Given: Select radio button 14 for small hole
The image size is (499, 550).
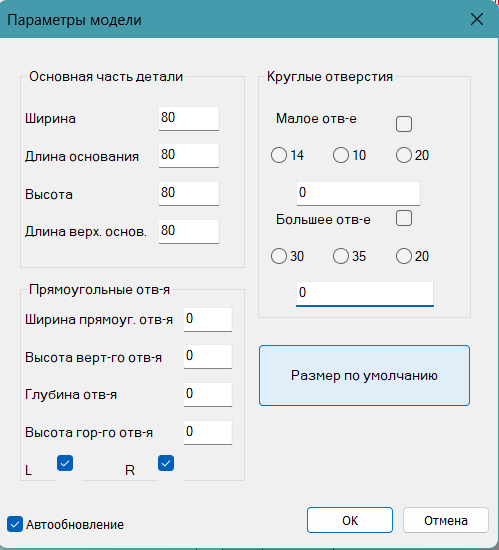Looking at the screenshot, I should click(x=279, y=155).
